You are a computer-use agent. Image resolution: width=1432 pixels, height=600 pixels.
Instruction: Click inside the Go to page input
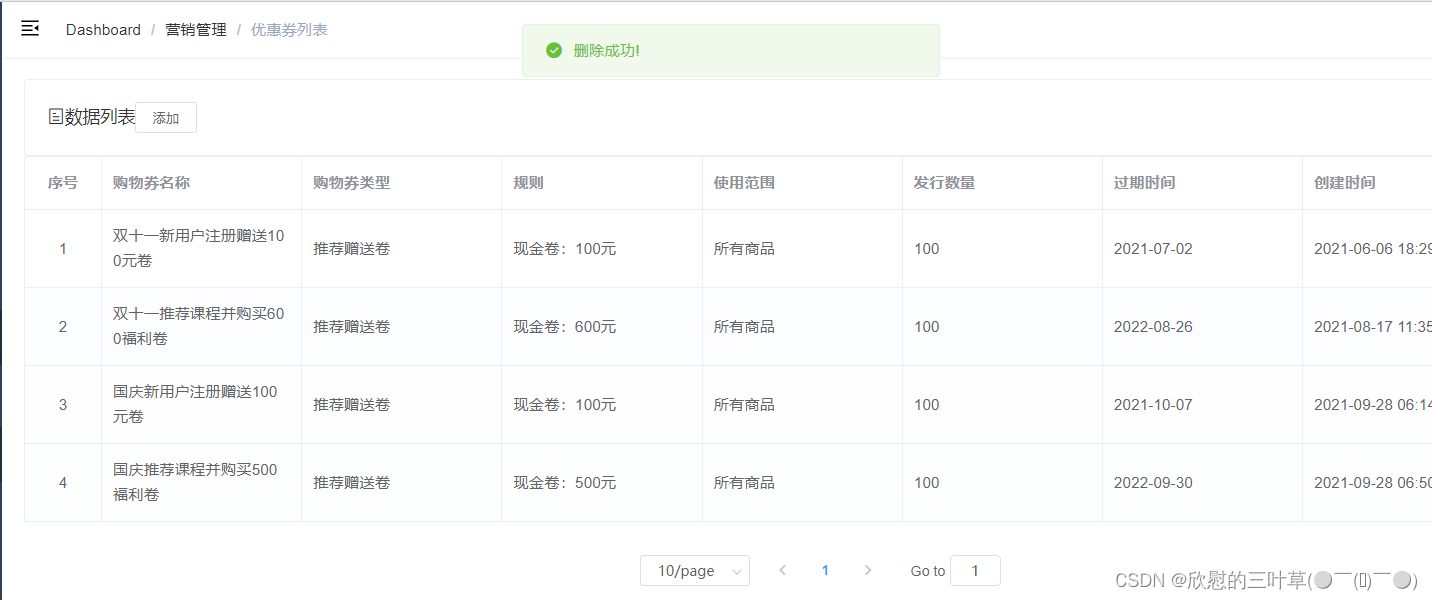click(974, 569)
